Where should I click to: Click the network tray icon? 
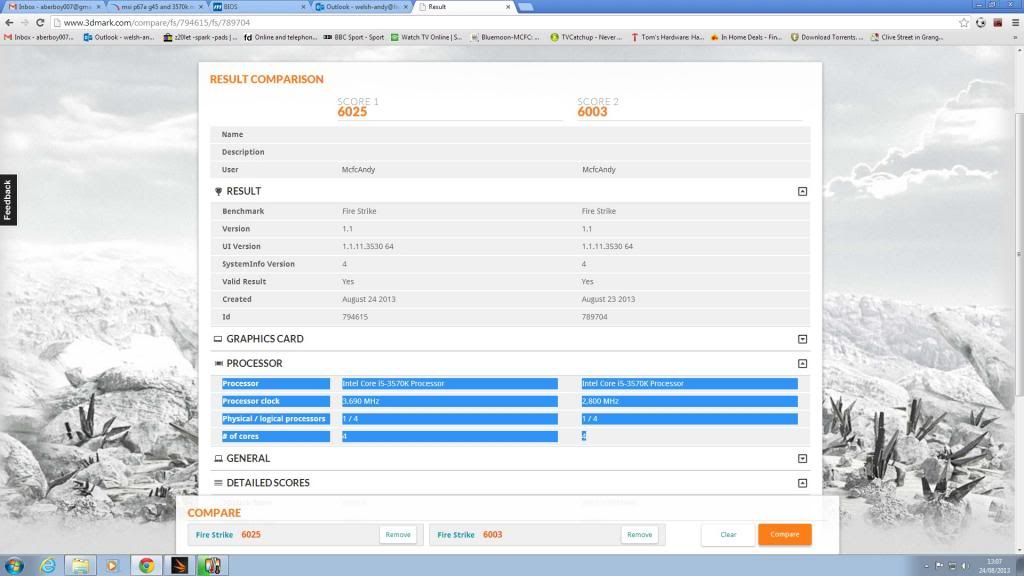pyautogui.click(x=952, y=566)
